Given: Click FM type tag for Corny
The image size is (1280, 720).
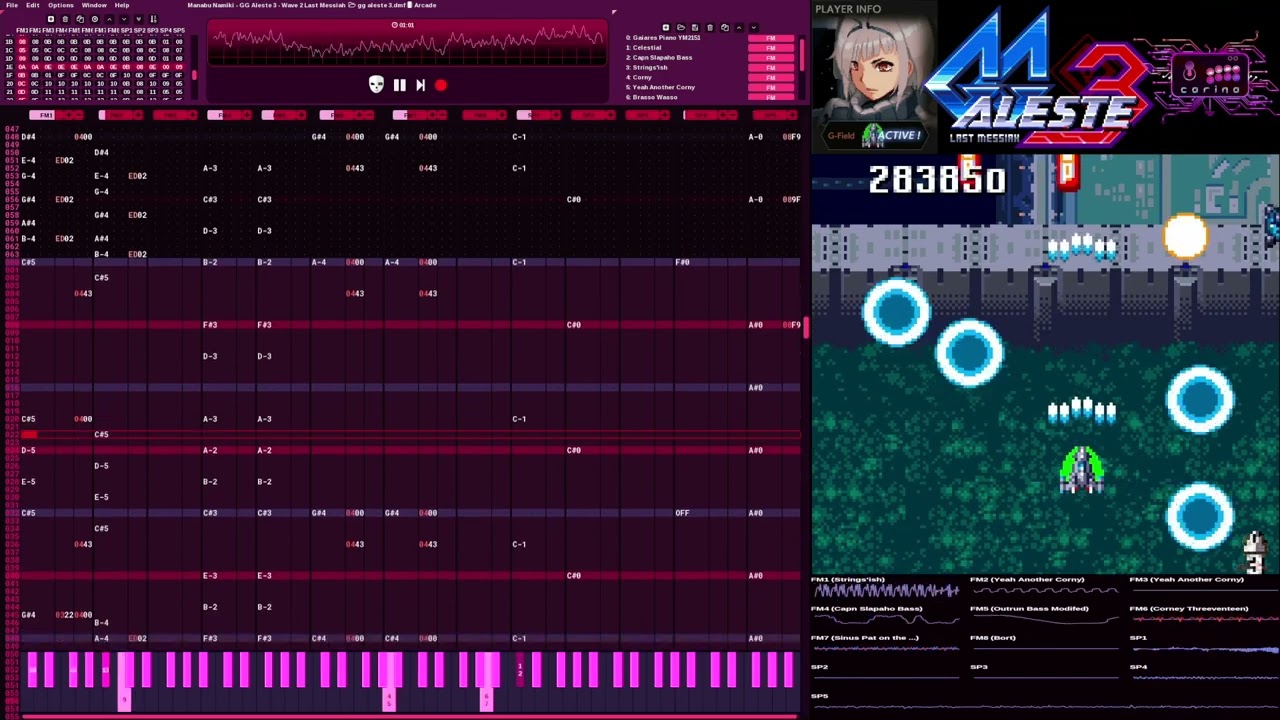Looking at the screenshot, I should pos(771,77).
